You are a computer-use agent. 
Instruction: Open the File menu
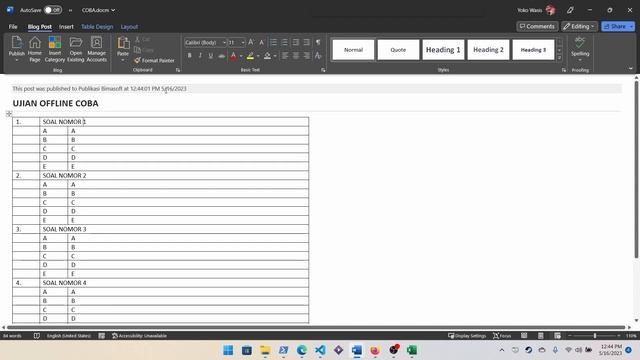click(13, 27)
